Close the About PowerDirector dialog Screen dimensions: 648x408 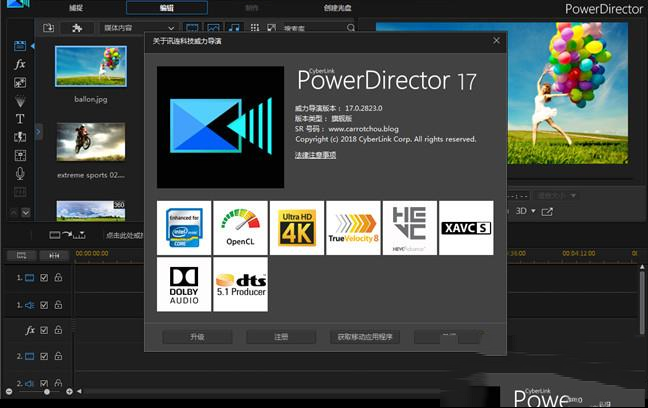tap(496, 41)
